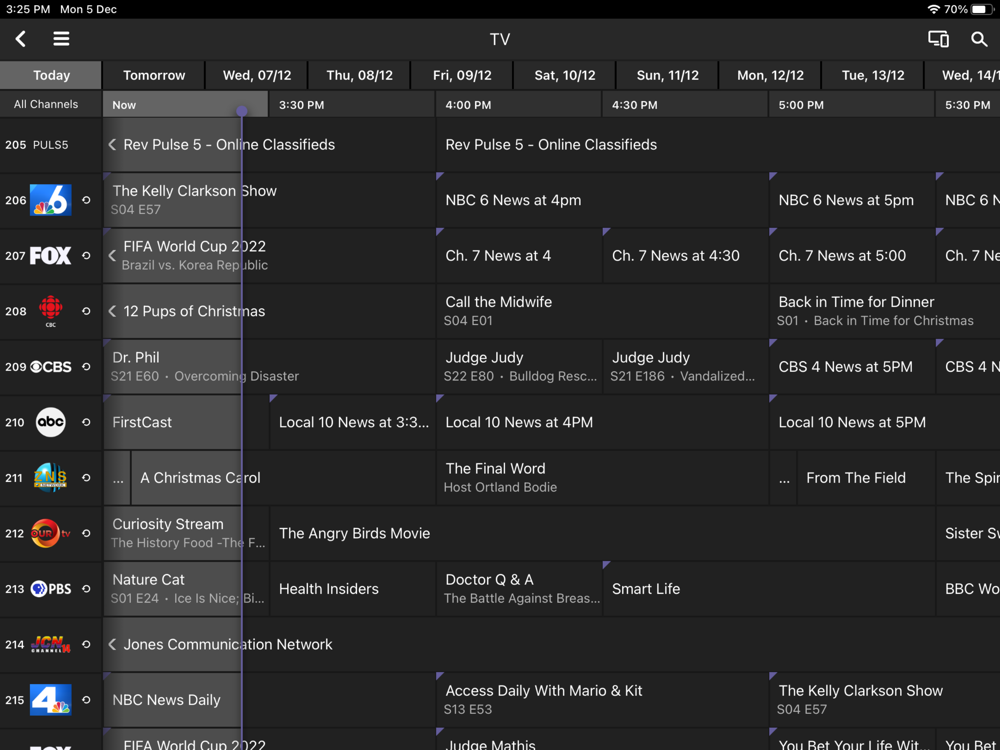Viewport: 1000px width, 750px height.
Task: Open Dr. Phil Overcoming Disaster episode
Action: click(x=268, y=367)
